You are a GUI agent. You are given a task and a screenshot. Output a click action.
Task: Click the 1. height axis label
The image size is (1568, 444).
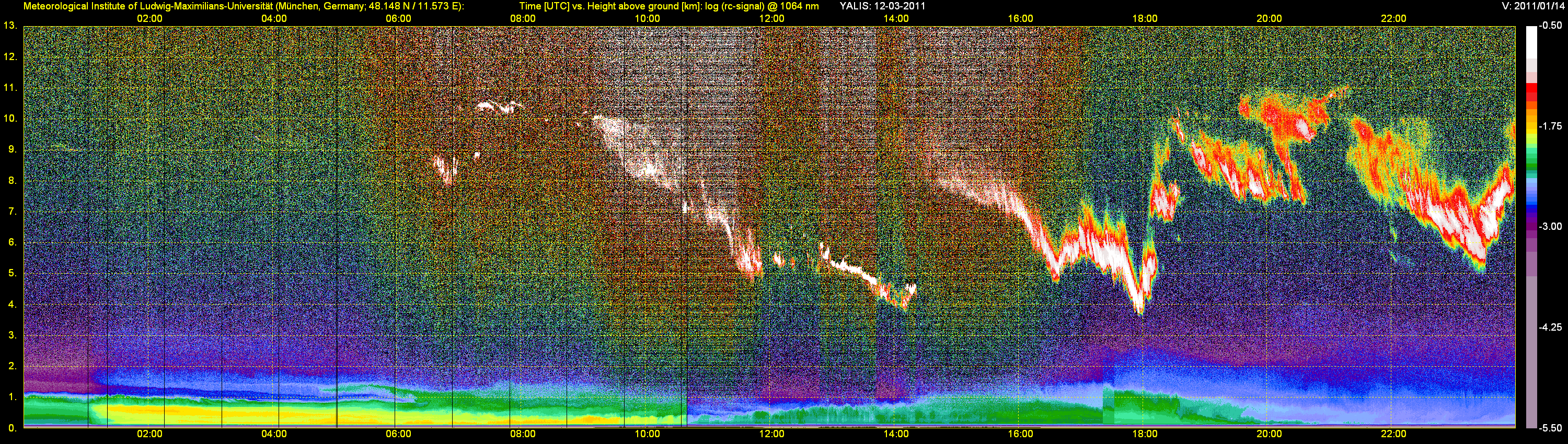12,397
